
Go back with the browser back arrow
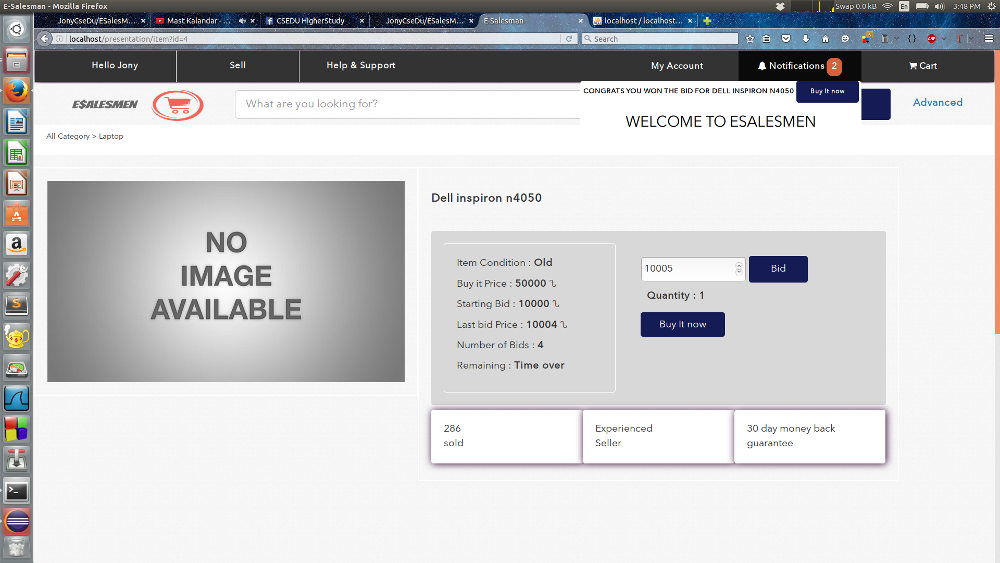(x=44, y=39)
